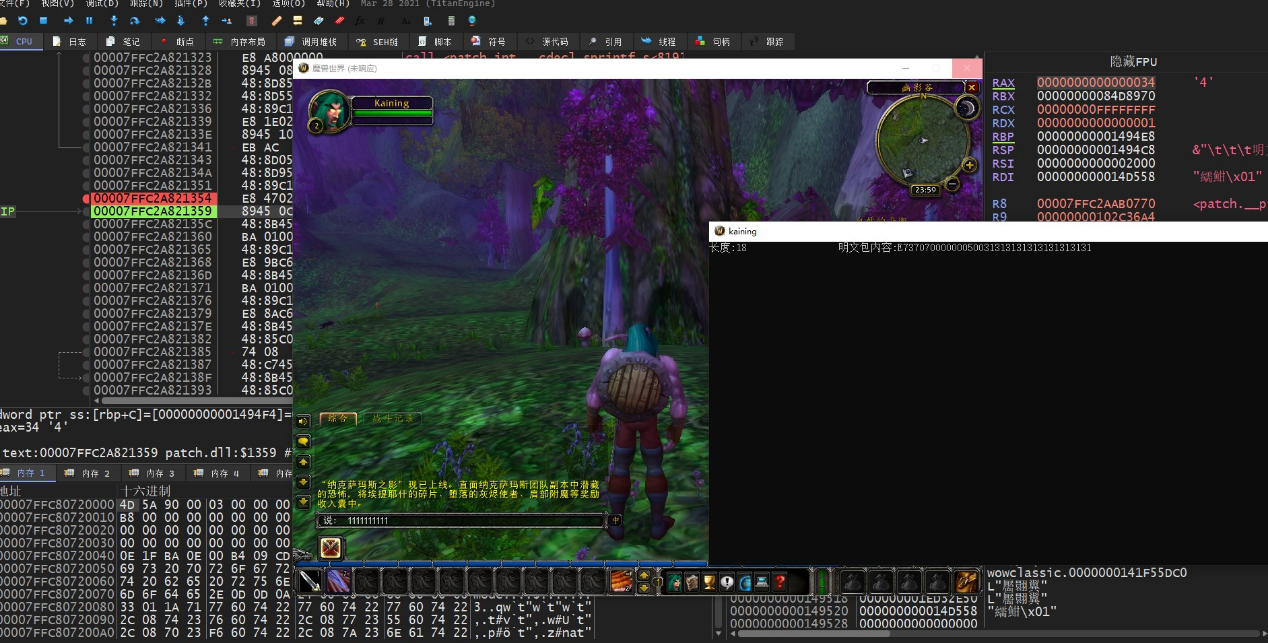Select the RSP register label
1268x643 pixels.
pos(1003,150)
